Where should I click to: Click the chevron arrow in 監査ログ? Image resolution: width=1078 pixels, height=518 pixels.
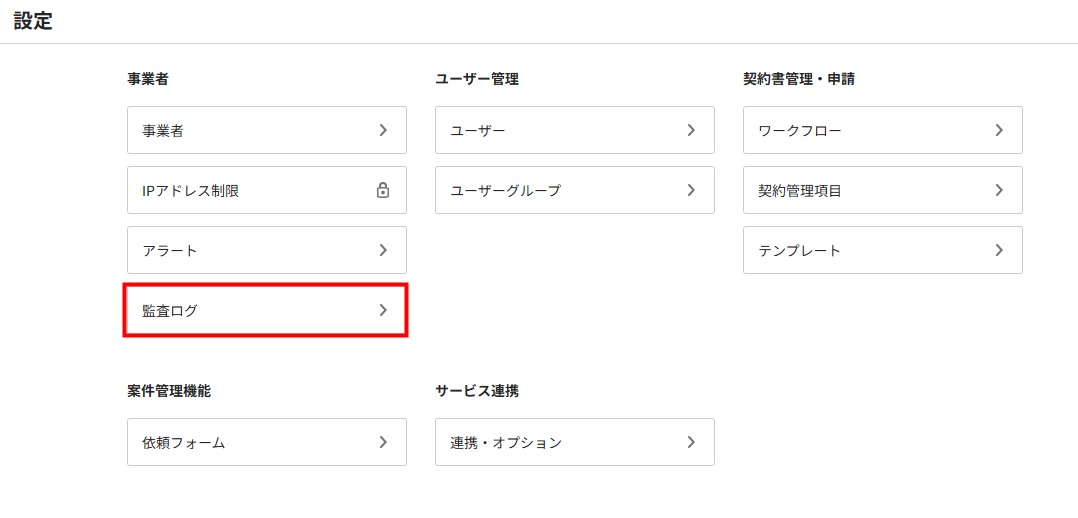tap(383, 310)
